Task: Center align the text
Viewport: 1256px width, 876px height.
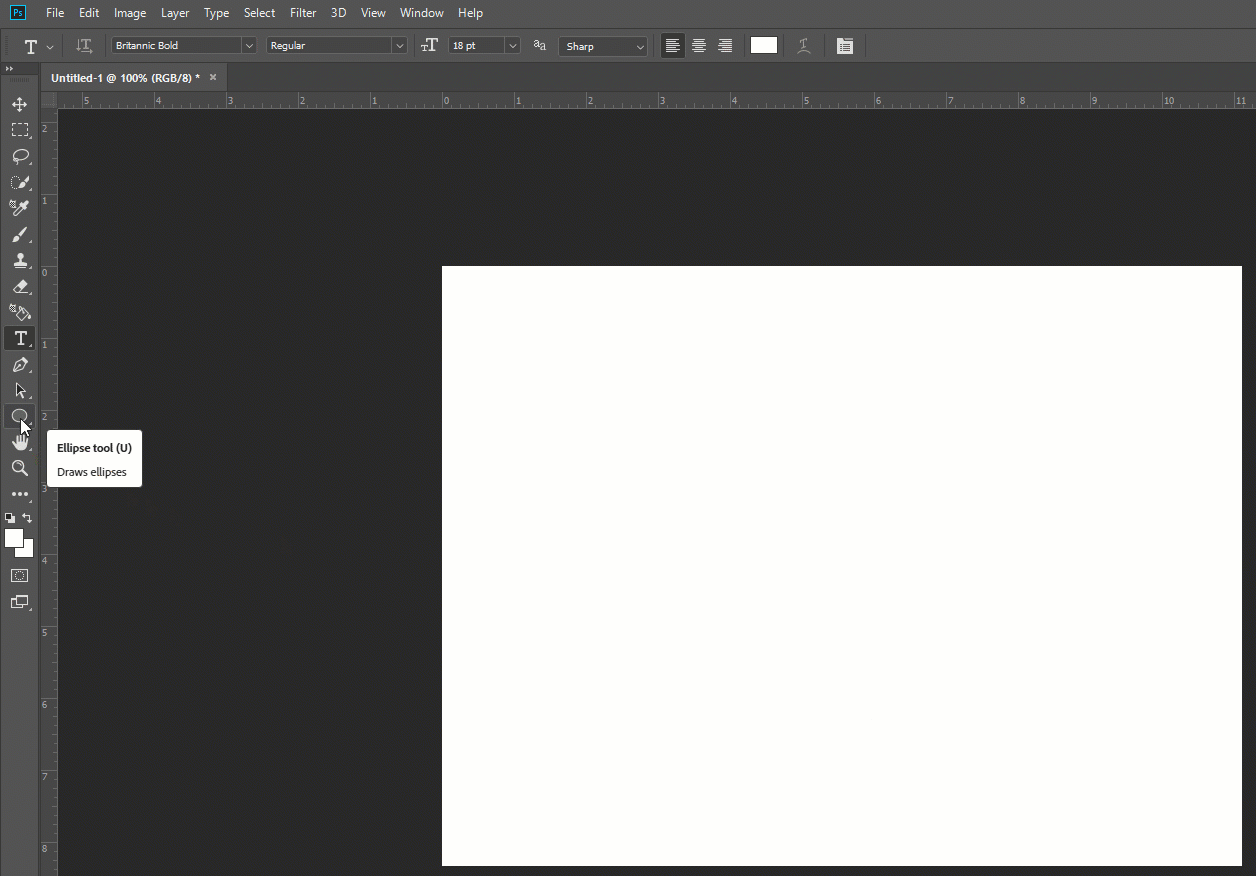Action: pos(699,46)
